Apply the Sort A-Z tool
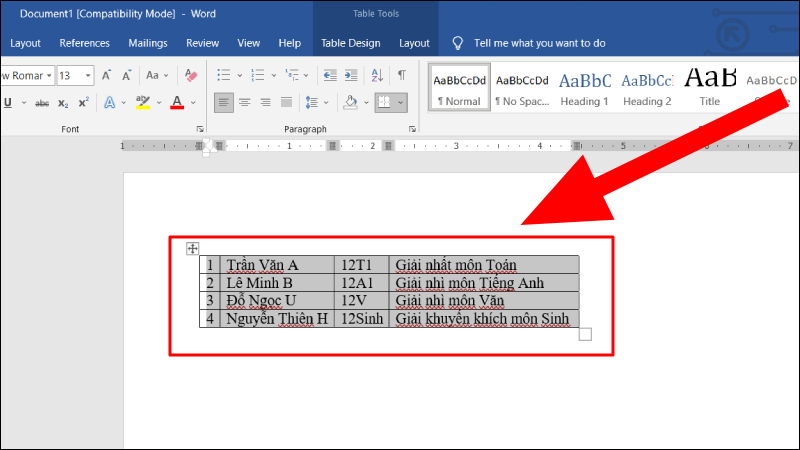The image size is (800, 450). [377, 75]
